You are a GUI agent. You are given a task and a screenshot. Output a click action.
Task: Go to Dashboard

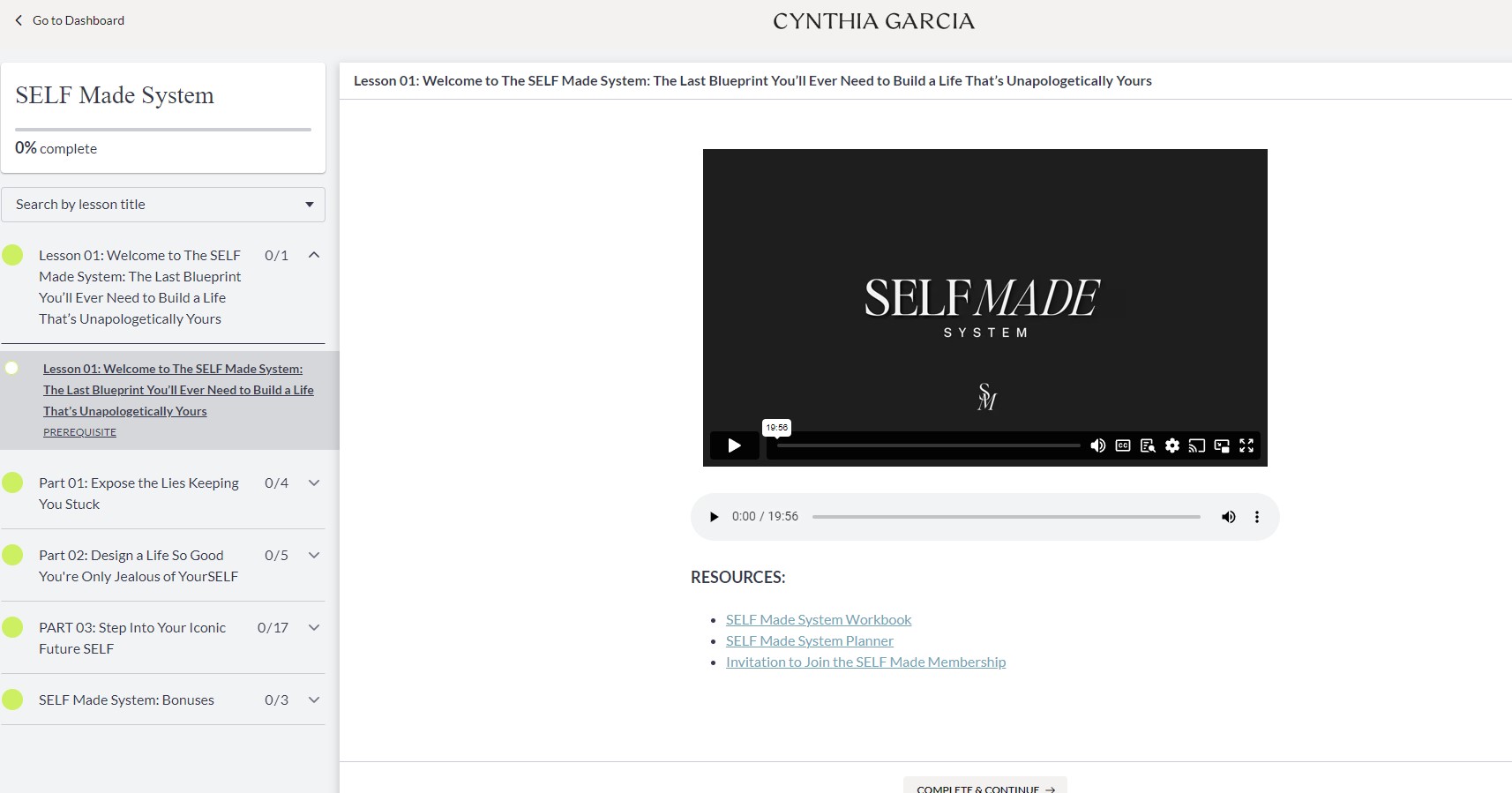(x=79, y=20)
